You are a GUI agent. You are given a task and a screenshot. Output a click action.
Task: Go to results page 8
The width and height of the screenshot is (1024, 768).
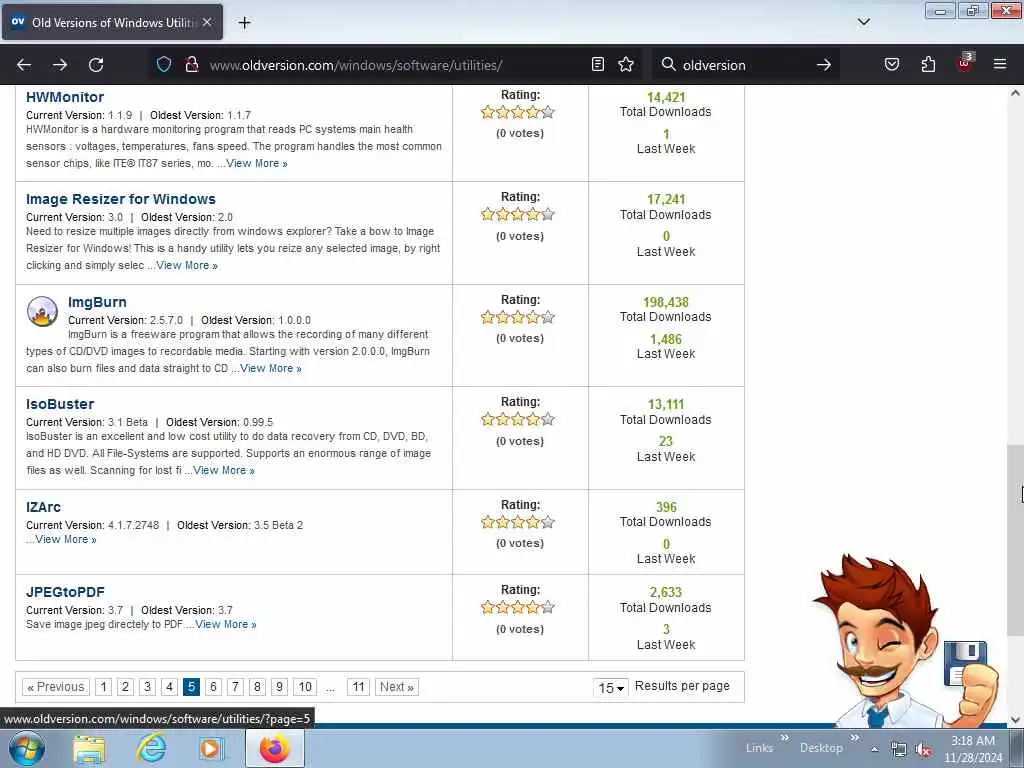click(257, 687)
